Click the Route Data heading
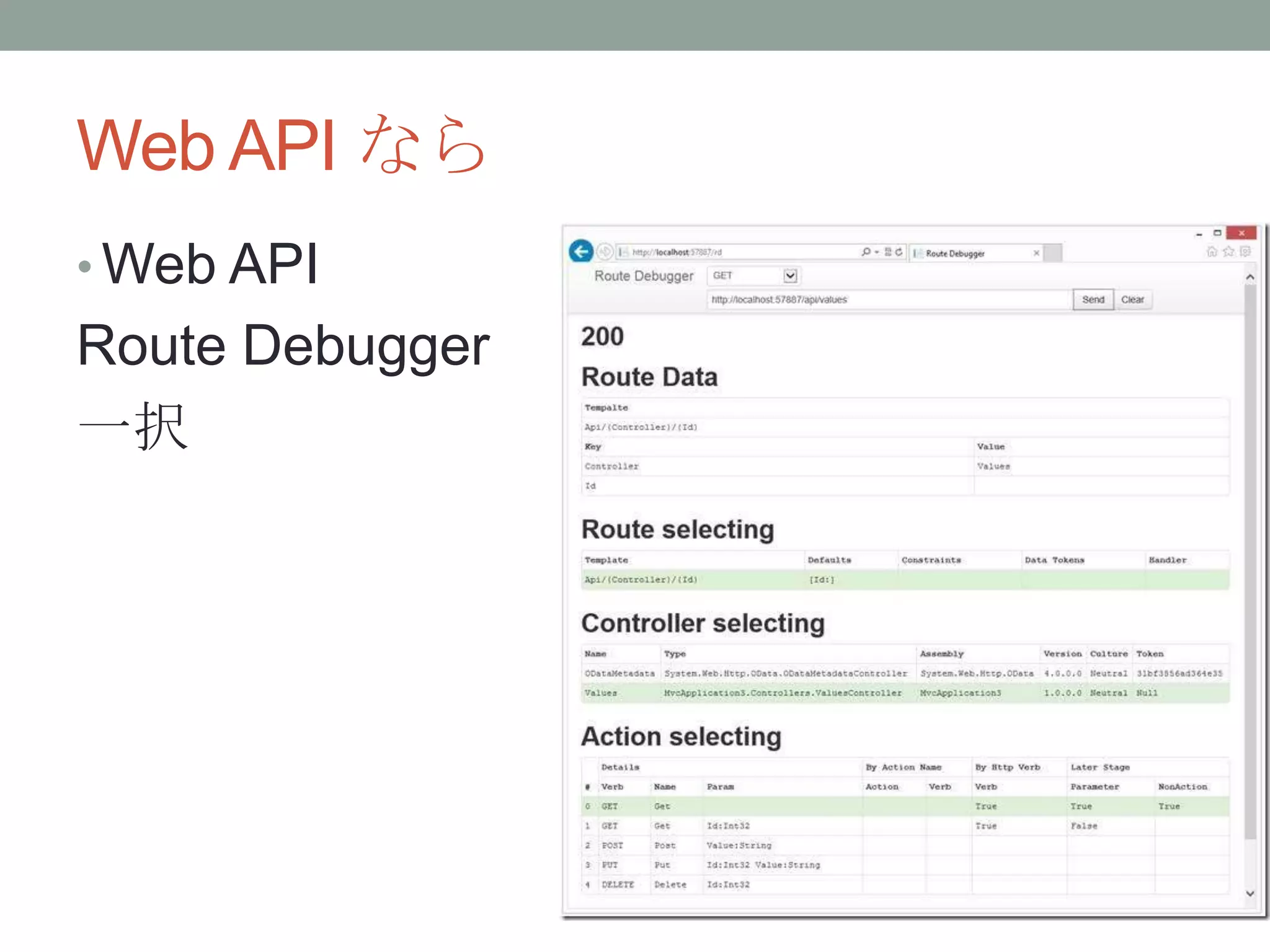 pyautogui.click(x=649, y=377)
